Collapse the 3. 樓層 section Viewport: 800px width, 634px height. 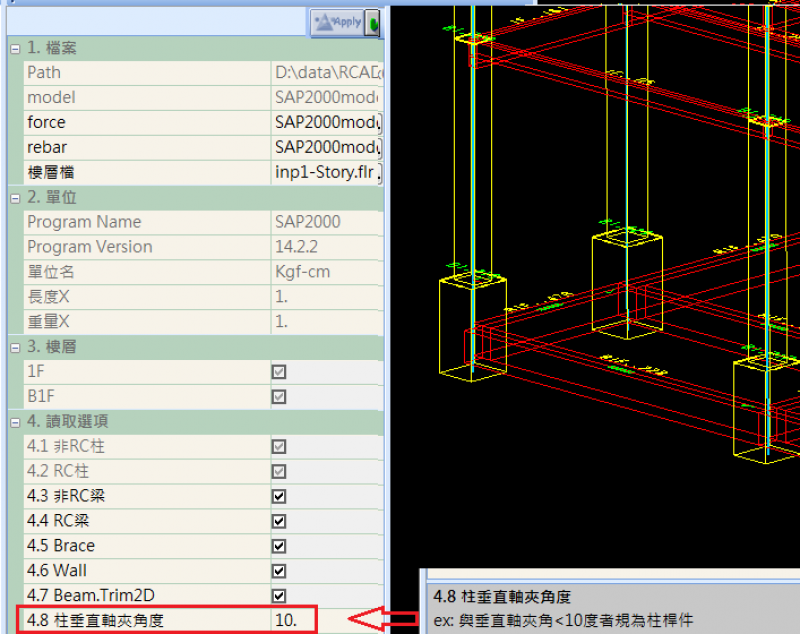(15, 348)
